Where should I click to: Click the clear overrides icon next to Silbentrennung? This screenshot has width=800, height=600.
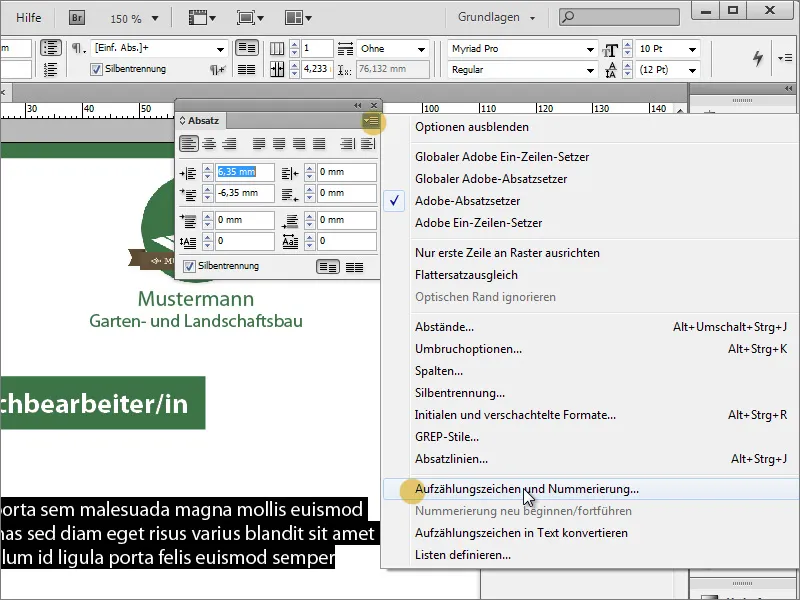pyautogui.click(x=218, y=69)
